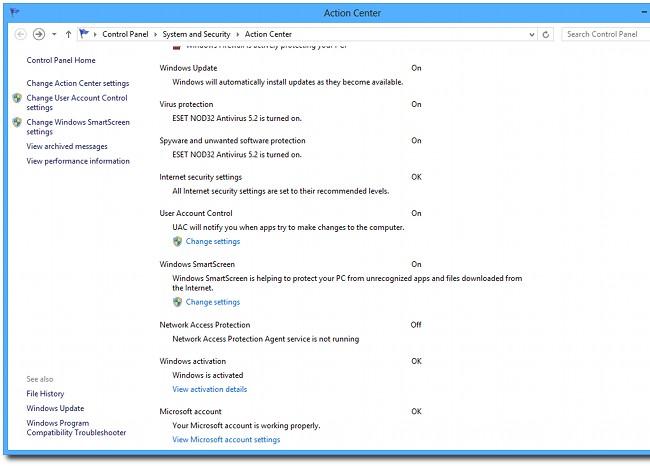The width and height of the screenshot is (650, 466).
Task: Select the Windows Update heading text
Action: tap(188, 68)
